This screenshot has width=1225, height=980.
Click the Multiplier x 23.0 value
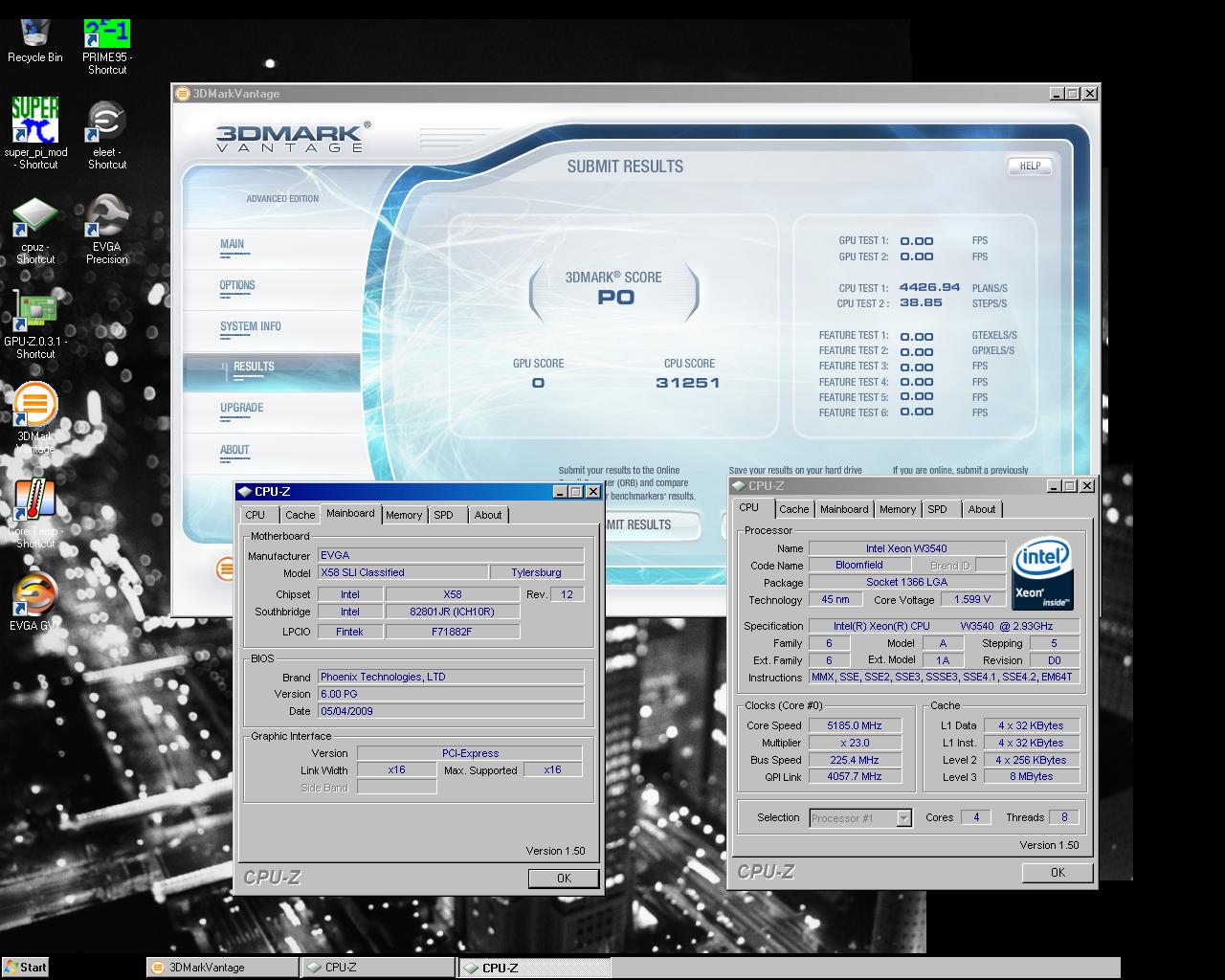(x=855, y=743)
